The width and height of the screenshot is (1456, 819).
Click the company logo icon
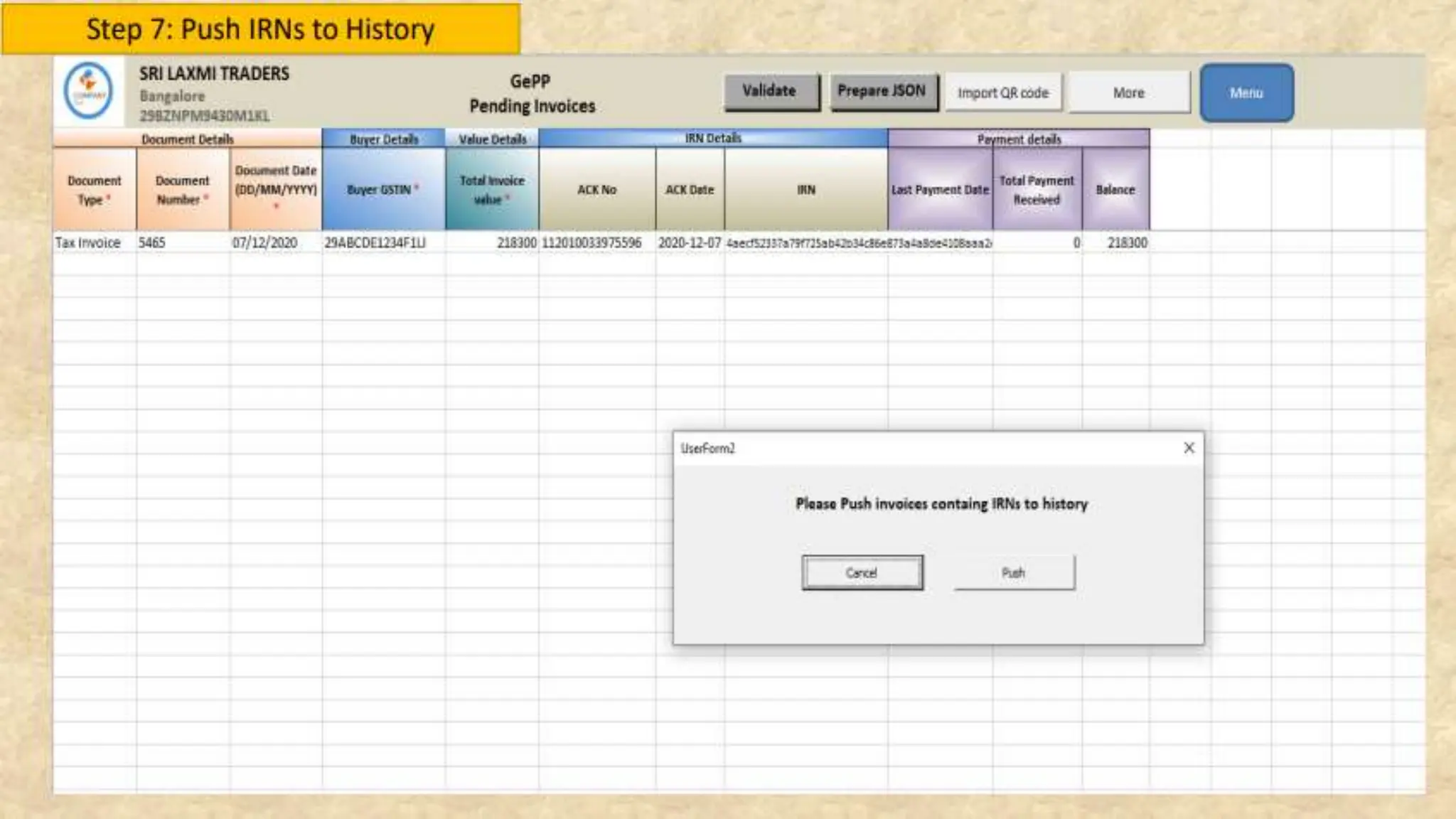coord(88,91)
